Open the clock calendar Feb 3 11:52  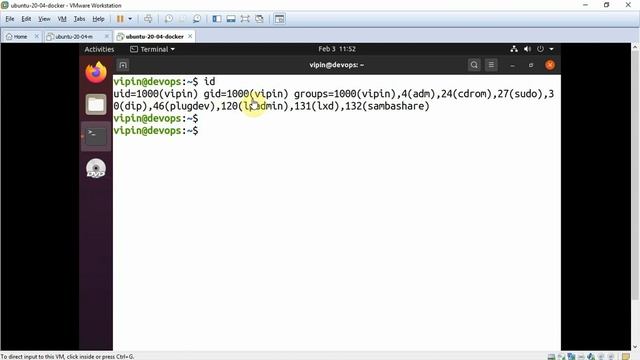pyautogui.click(x=337, y=49)
